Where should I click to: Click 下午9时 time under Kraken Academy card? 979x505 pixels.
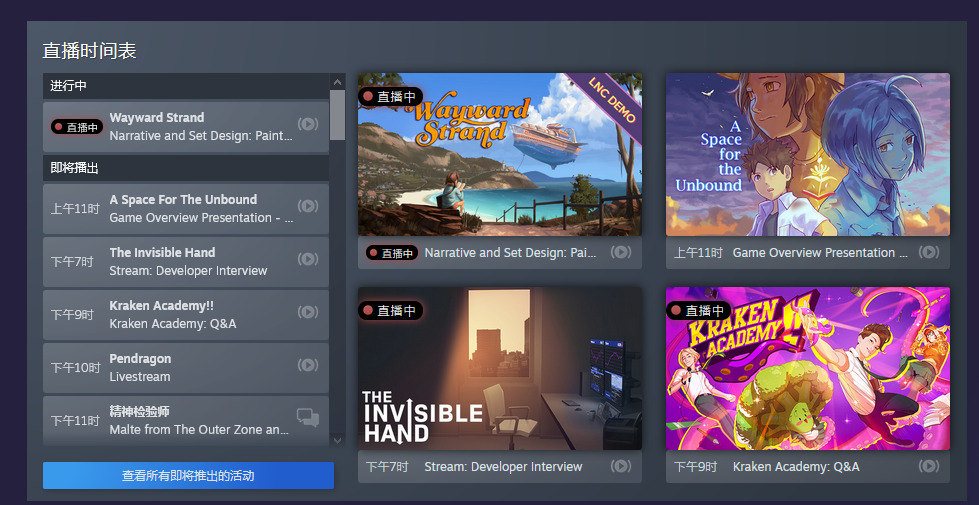click(696, 467)
